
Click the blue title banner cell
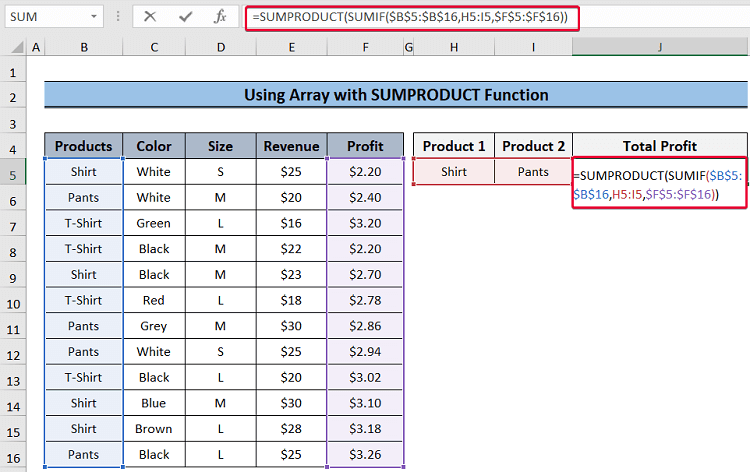396,95
